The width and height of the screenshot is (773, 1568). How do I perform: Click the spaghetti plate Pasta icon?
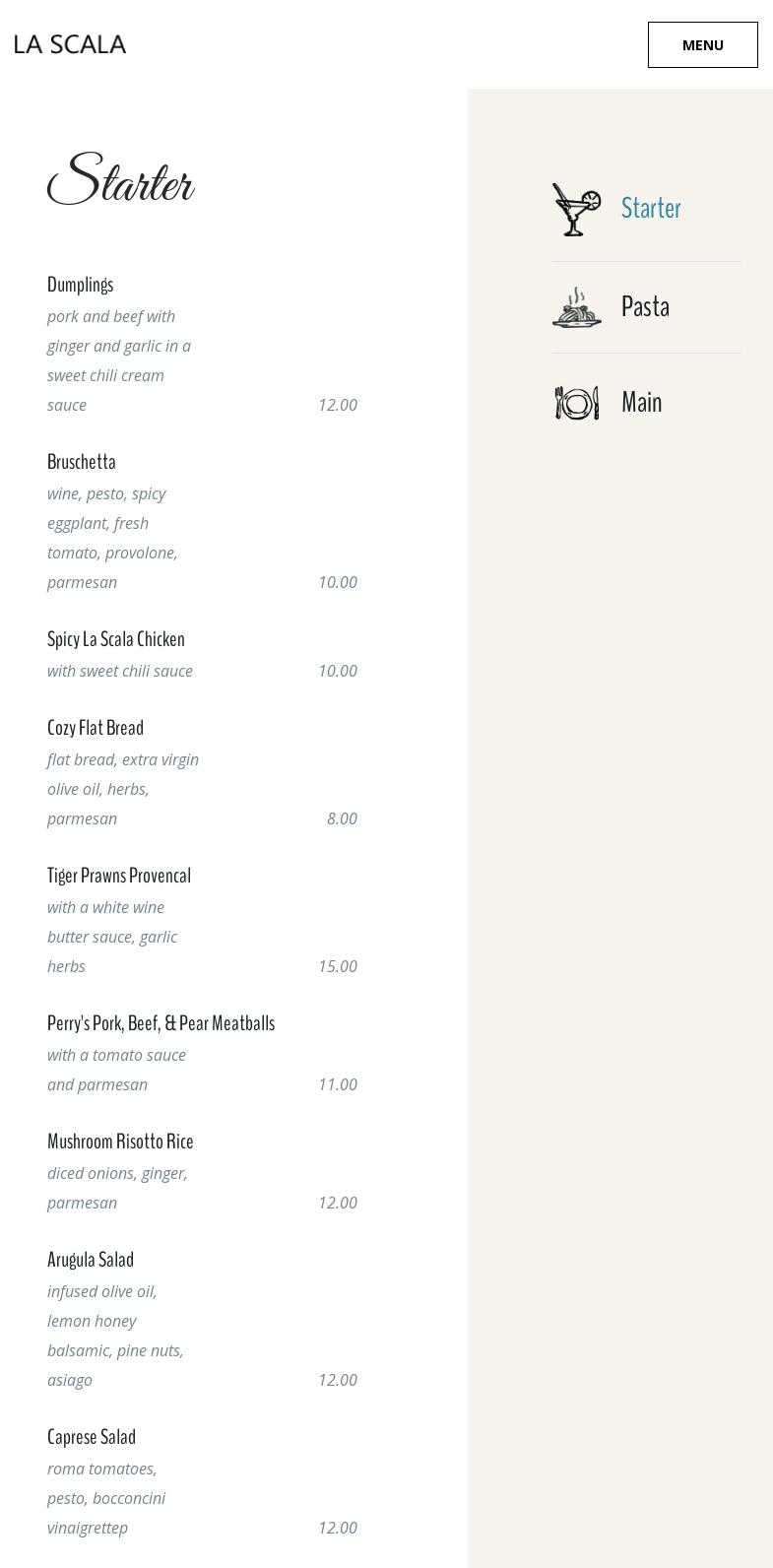(576, 307)
